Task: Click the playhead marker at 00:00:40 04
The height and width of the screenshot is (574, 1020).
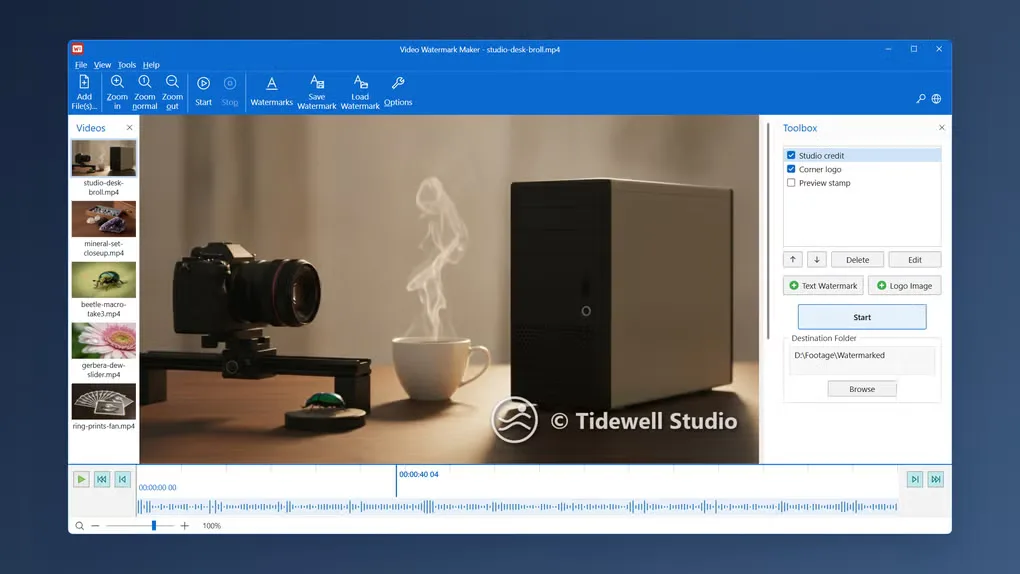Action: pos(396,482)
